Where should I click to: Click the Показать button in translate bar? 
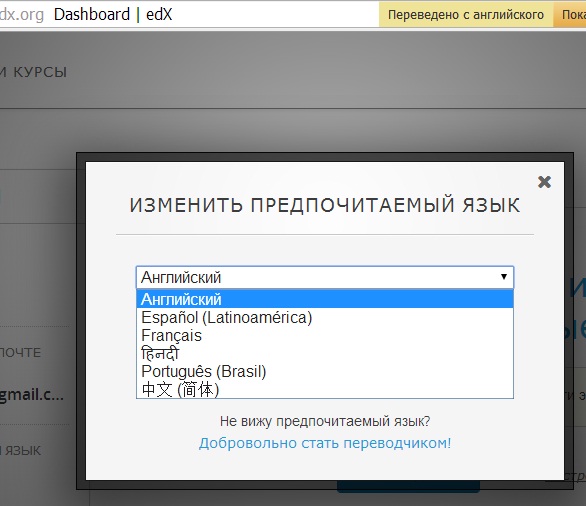point(570,15)
